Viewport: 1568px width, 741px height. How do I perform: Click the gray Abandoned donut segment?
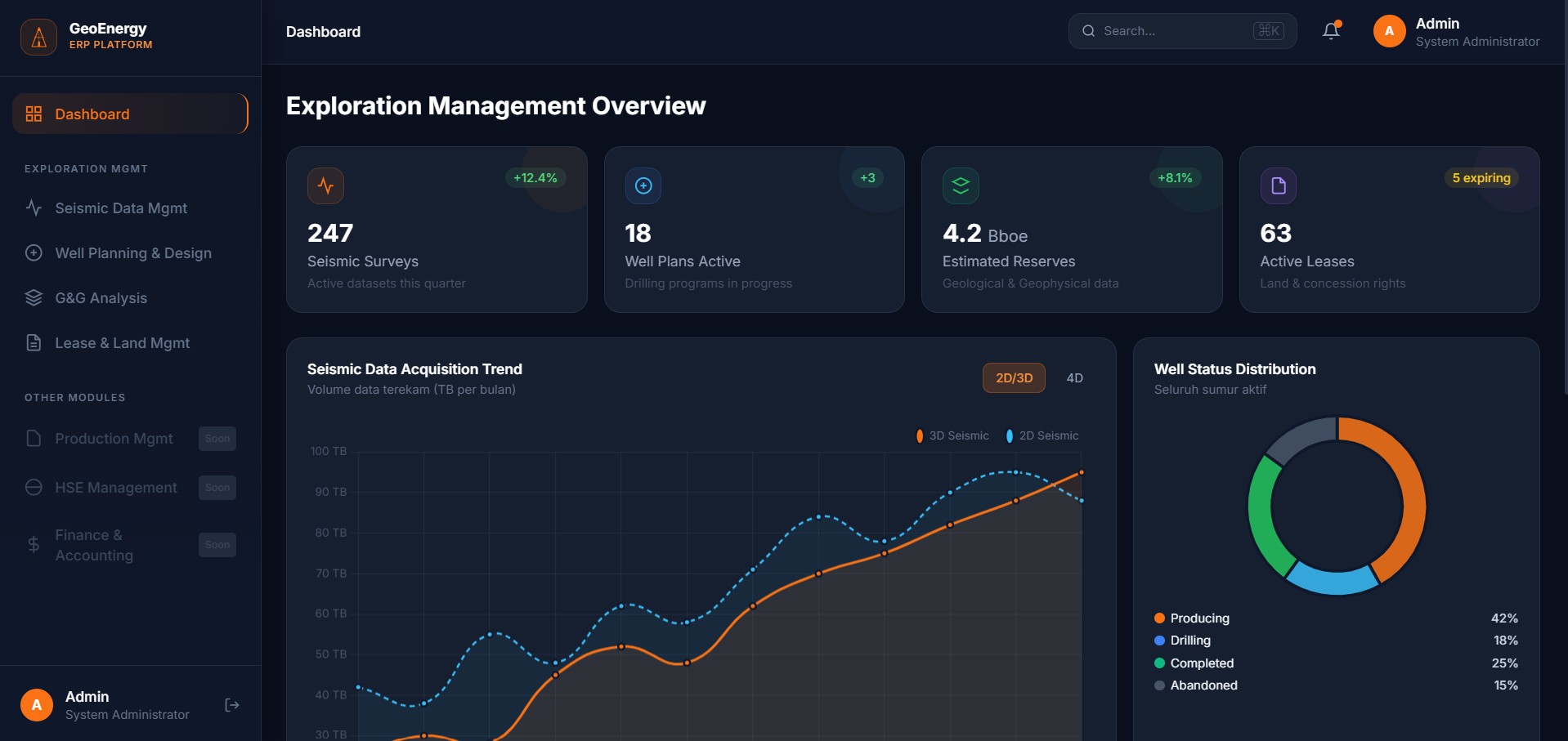1298,436
